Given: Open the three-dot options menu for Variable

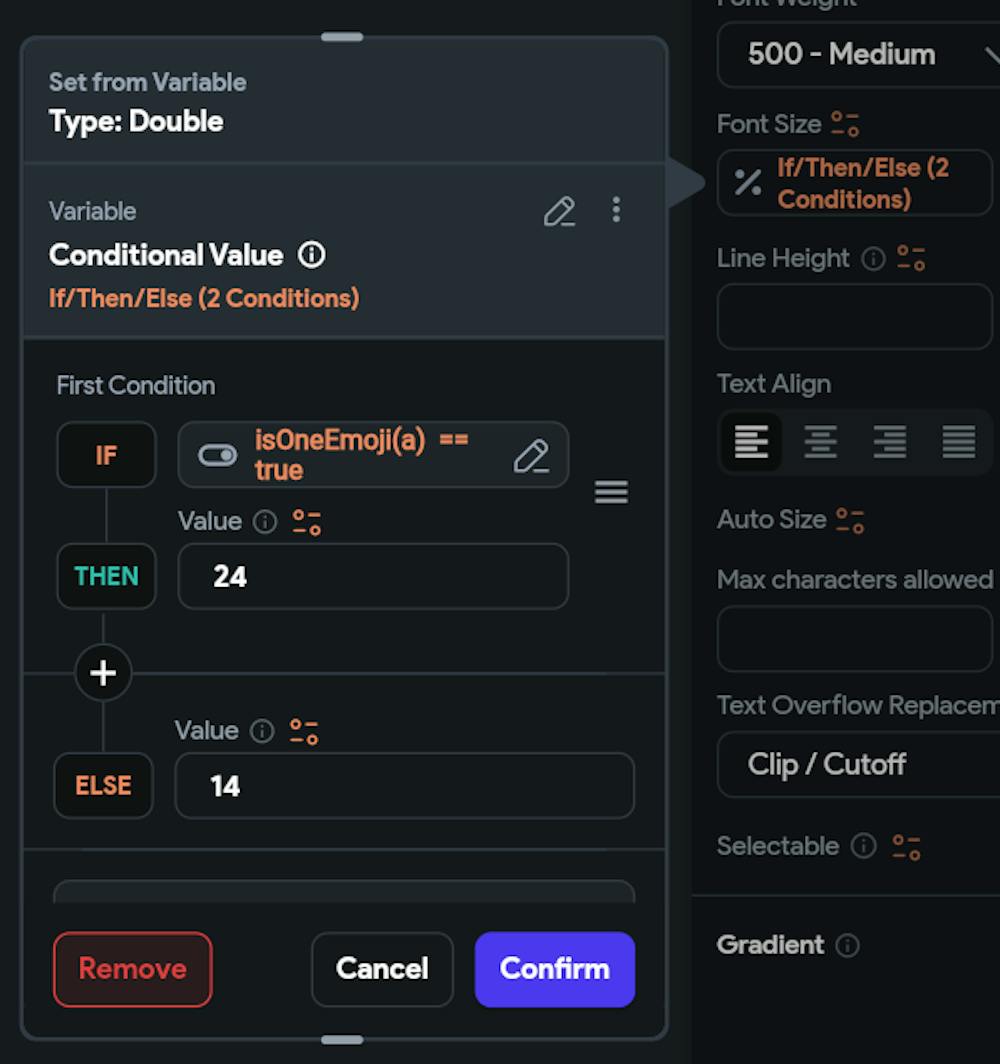Looking at the screenshot, I should point(616,210).
